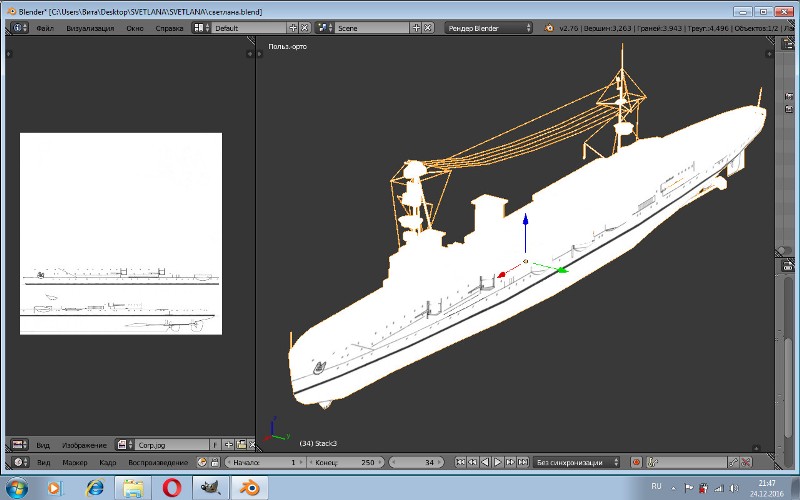The width and height of the screenshot is (800, 500).
Task: Jump to the timeline's last frame
Action: [522, 462]
